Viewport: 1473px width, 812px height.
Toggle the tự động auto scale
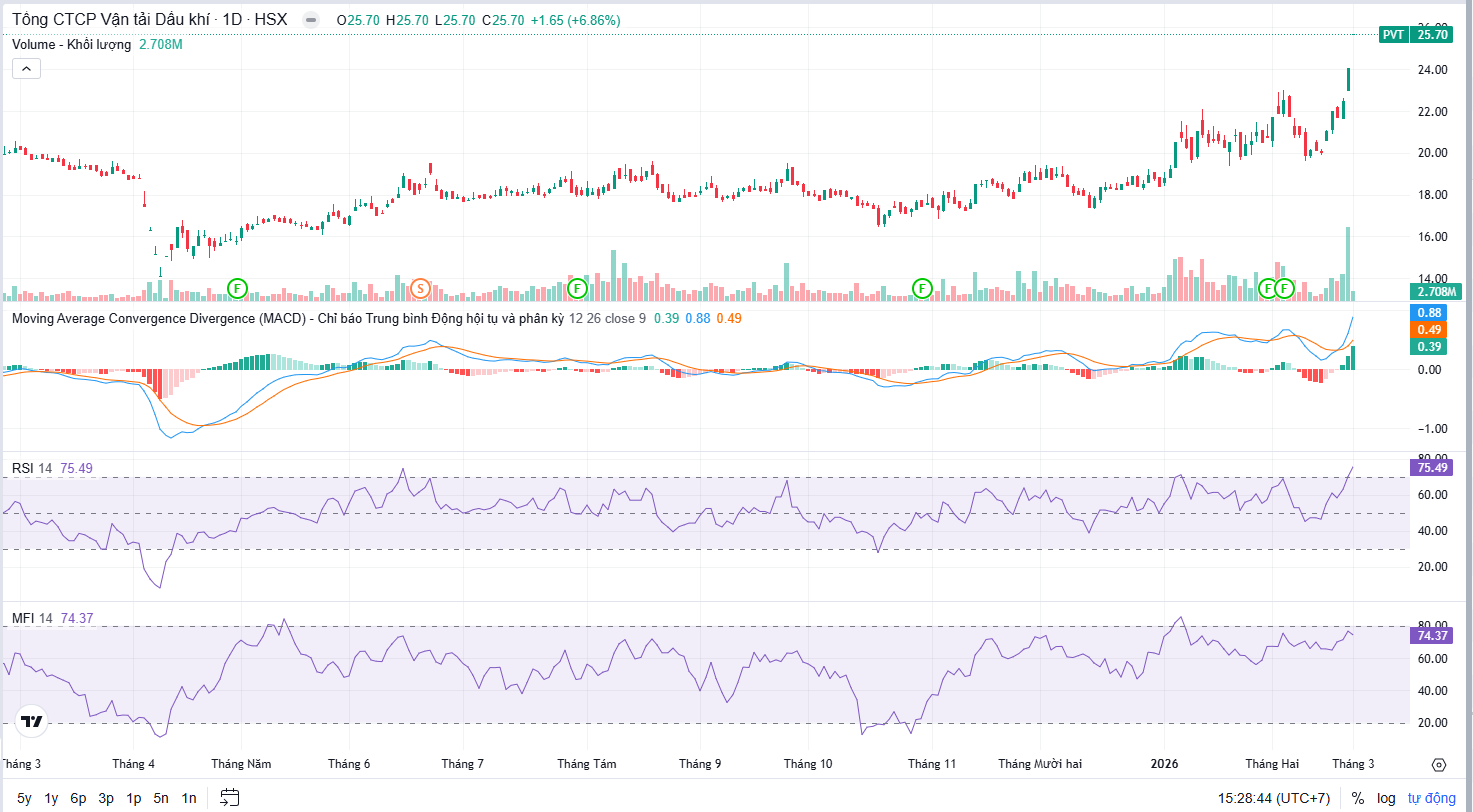(x=1432, y=798)
